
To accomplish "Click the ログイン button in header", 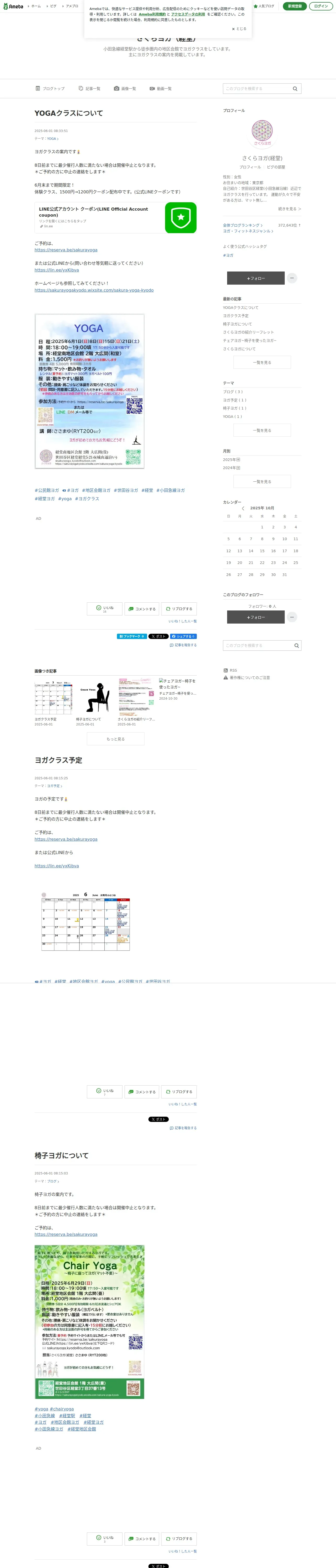I will point(321,6).
